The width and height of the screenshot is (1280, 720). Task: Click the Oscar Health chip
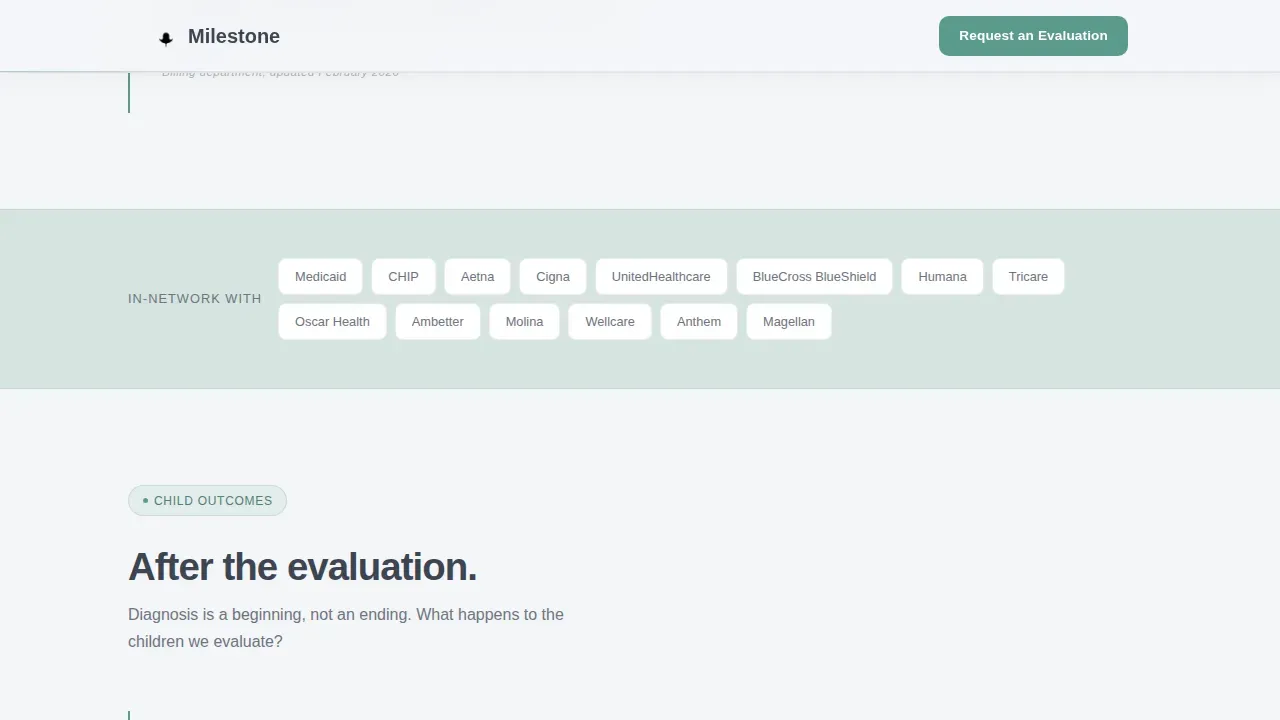coord(332,322)
